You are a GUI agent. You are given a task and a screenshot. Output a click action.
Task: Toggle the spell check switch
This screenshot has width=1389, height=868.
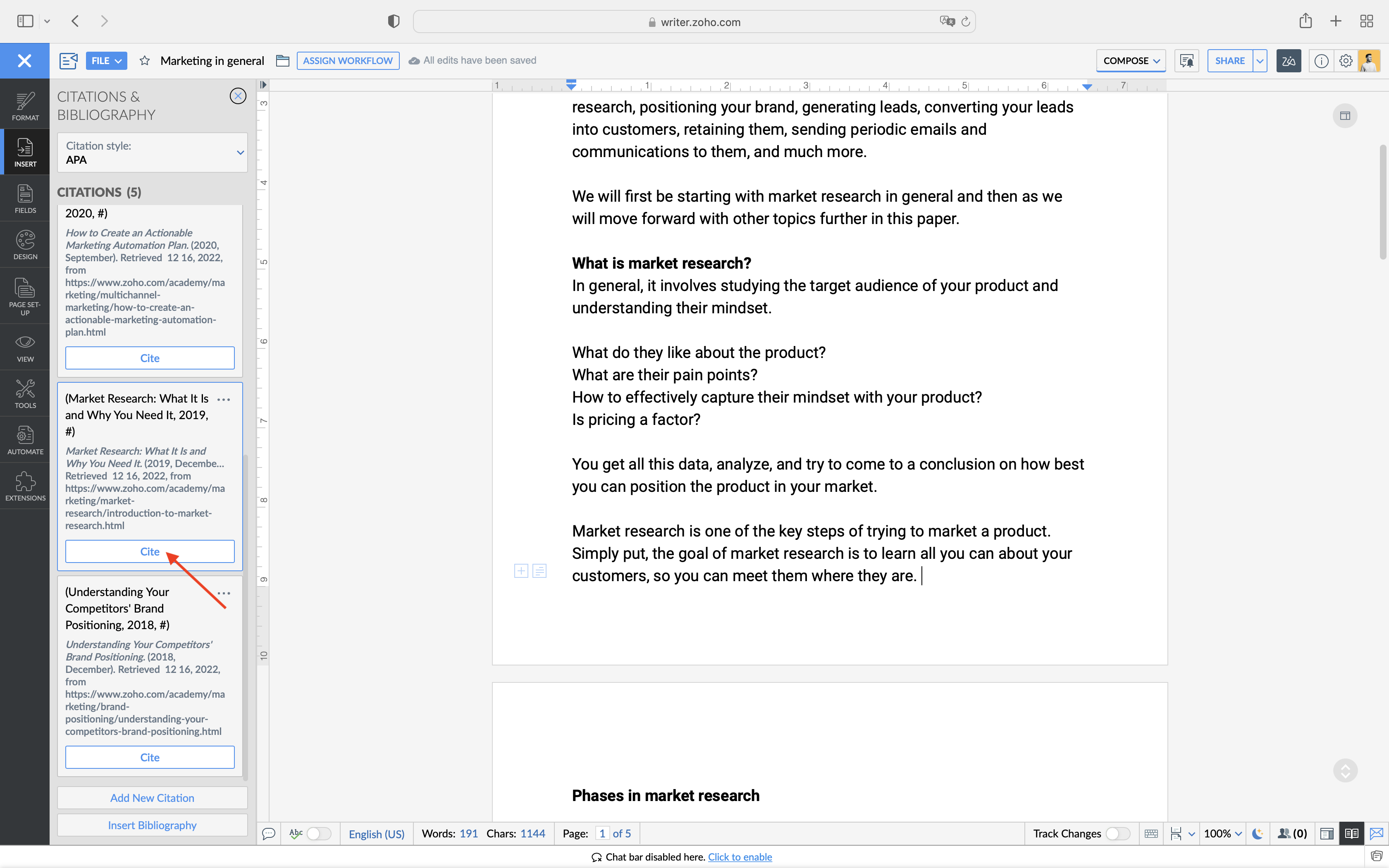click(x=319, y=834)
